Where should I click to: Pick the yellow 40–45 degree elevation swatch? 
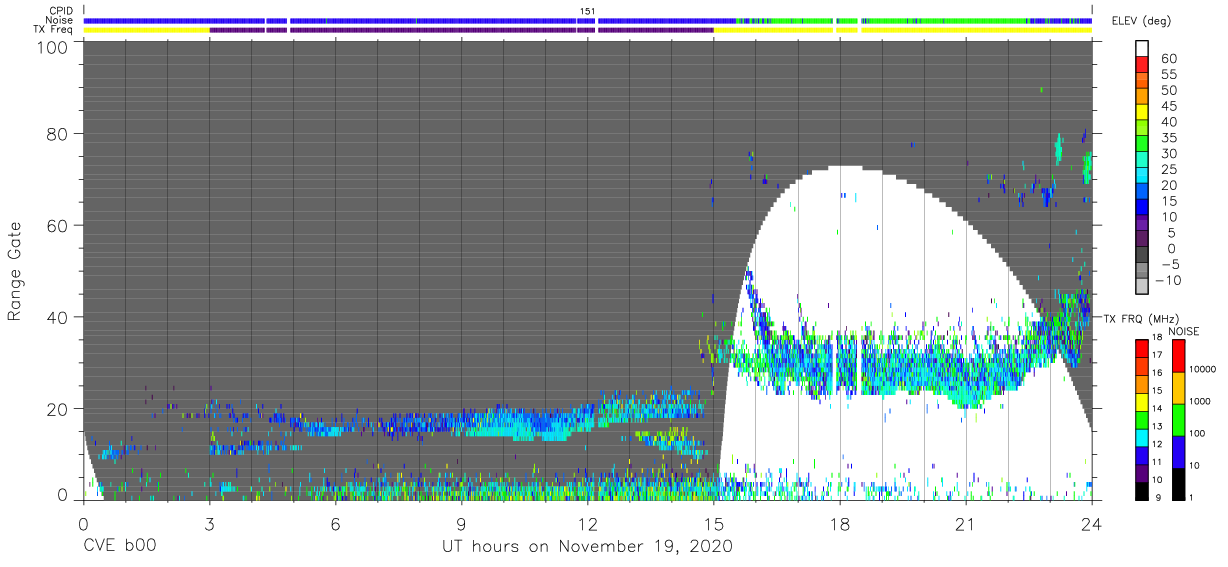1141,112
